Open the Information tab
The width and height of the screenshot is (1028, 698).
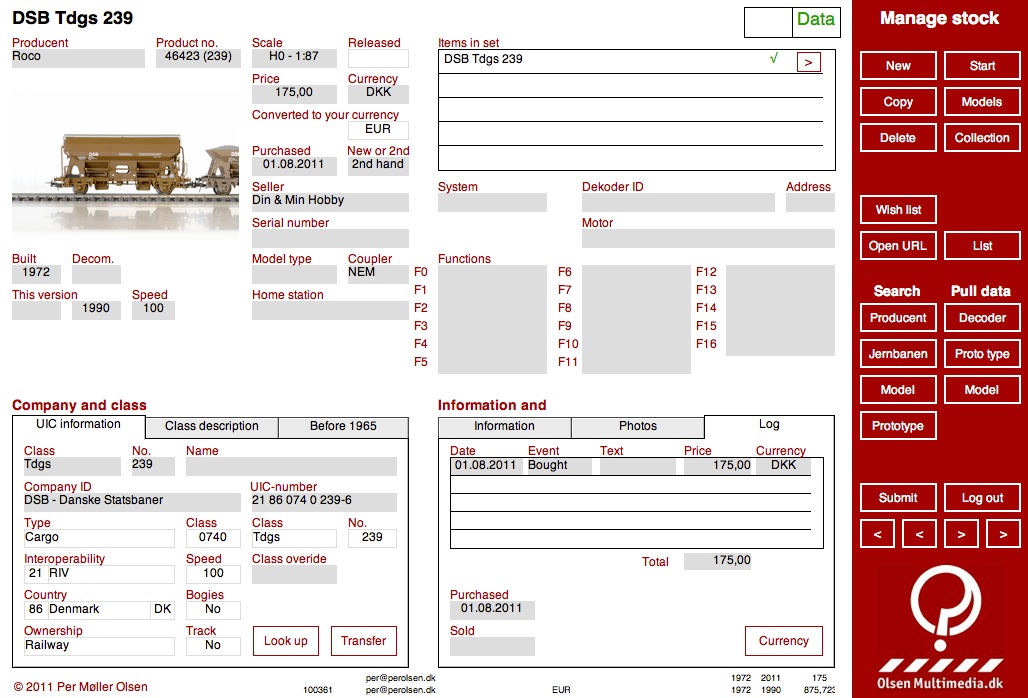point(504,427)
